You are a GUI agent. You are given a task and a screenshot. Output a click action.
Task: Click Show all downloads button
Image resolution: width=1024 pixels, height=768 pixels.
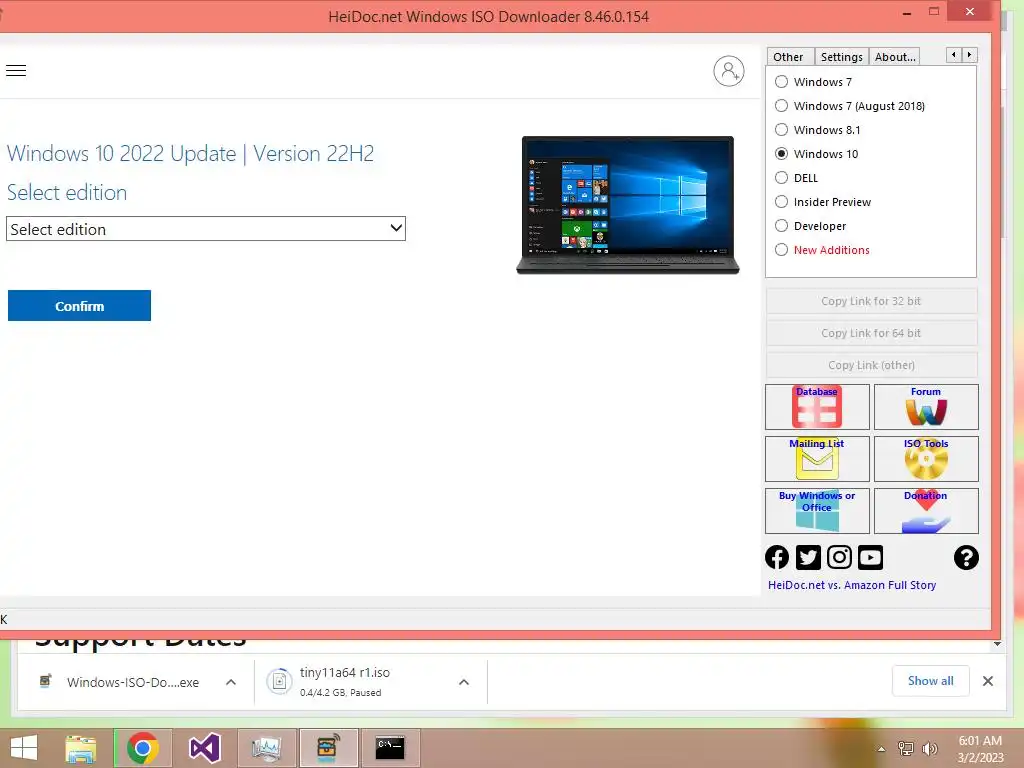931,681
